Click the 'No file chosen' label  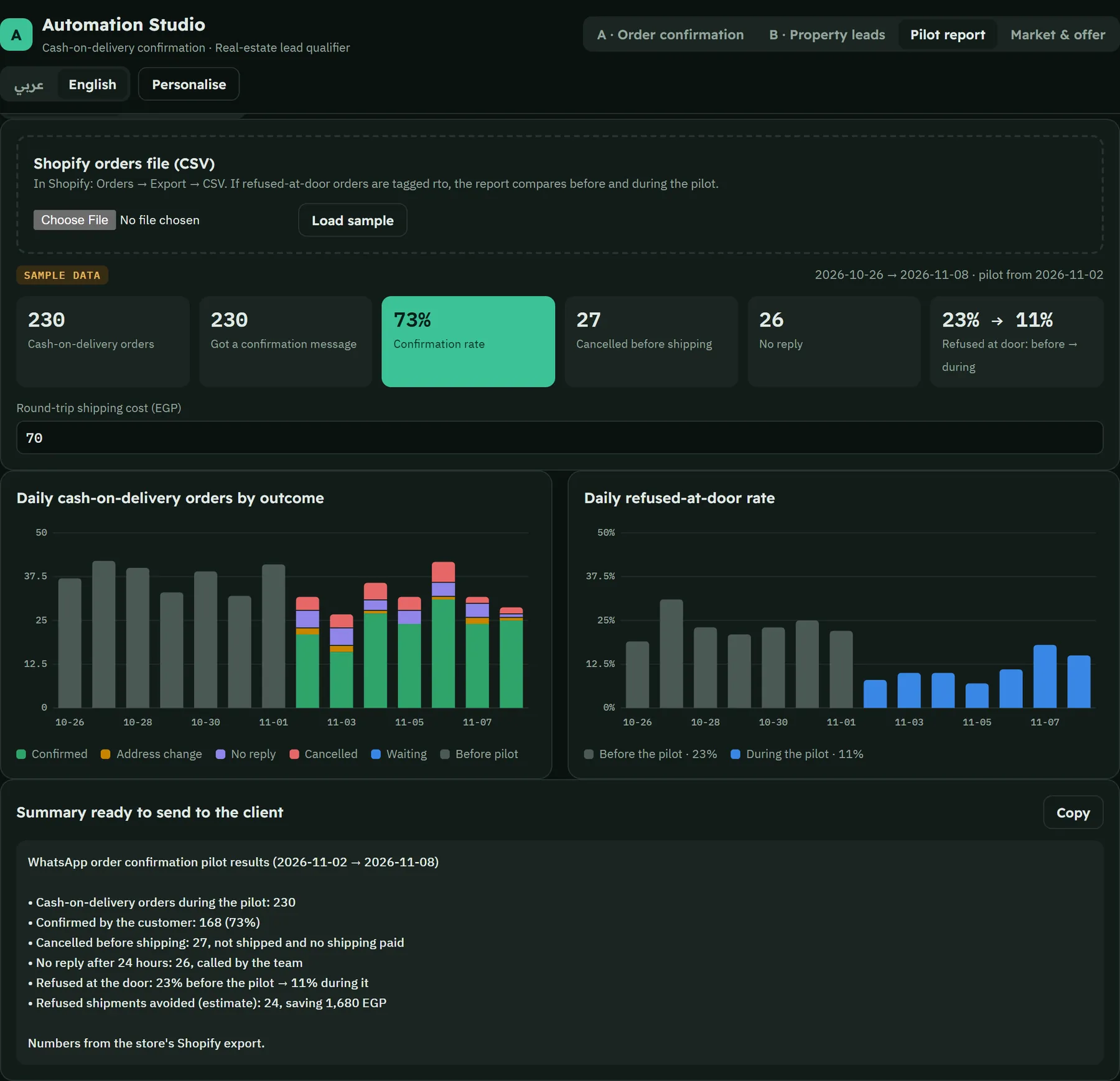pos(160,220)
